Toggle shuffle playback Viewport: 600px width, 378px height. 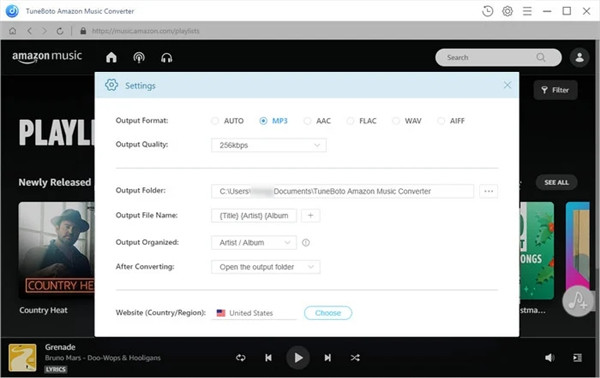coord(355,358)
